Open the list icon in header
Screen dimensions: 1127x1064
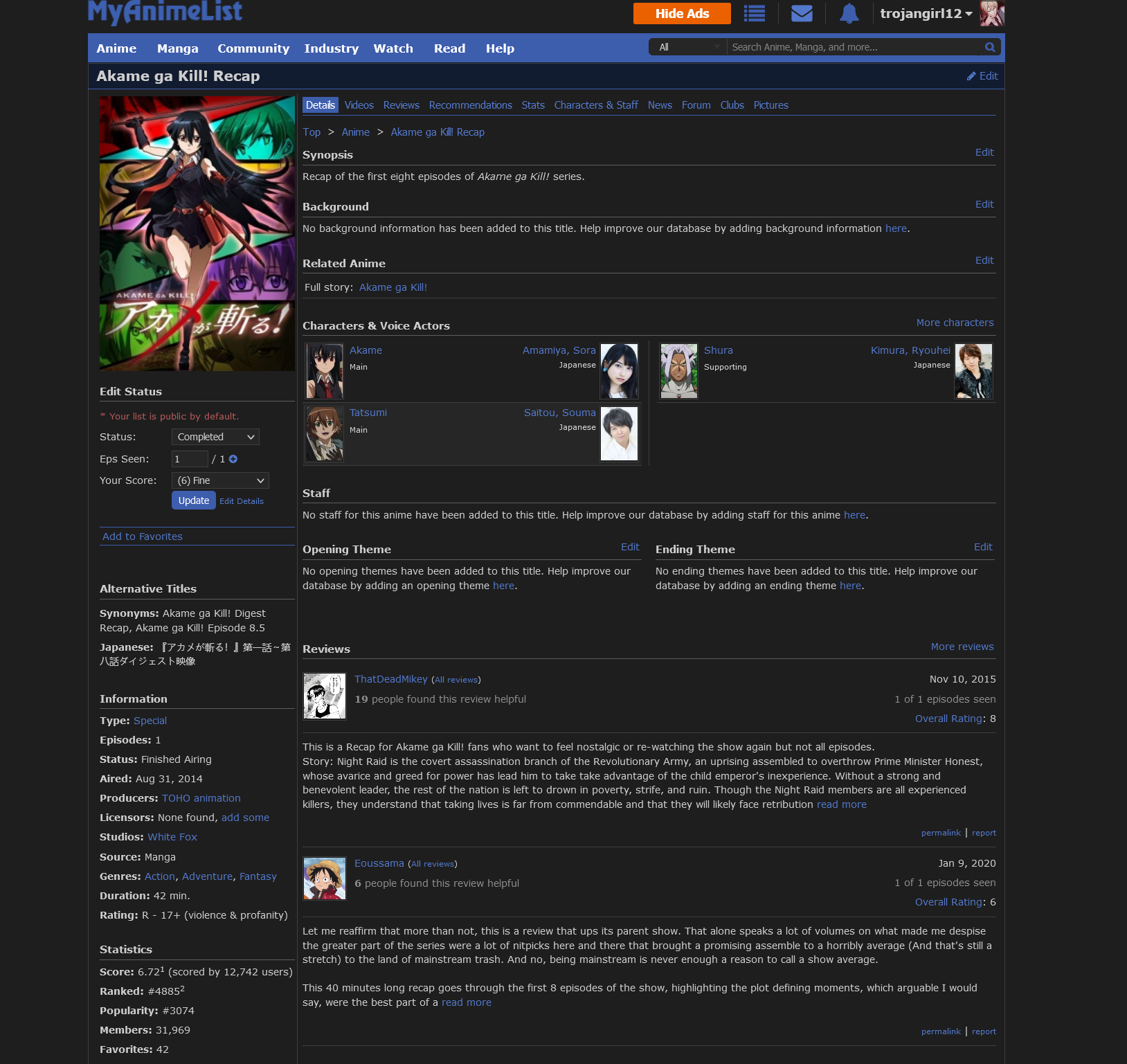(755, 13)
